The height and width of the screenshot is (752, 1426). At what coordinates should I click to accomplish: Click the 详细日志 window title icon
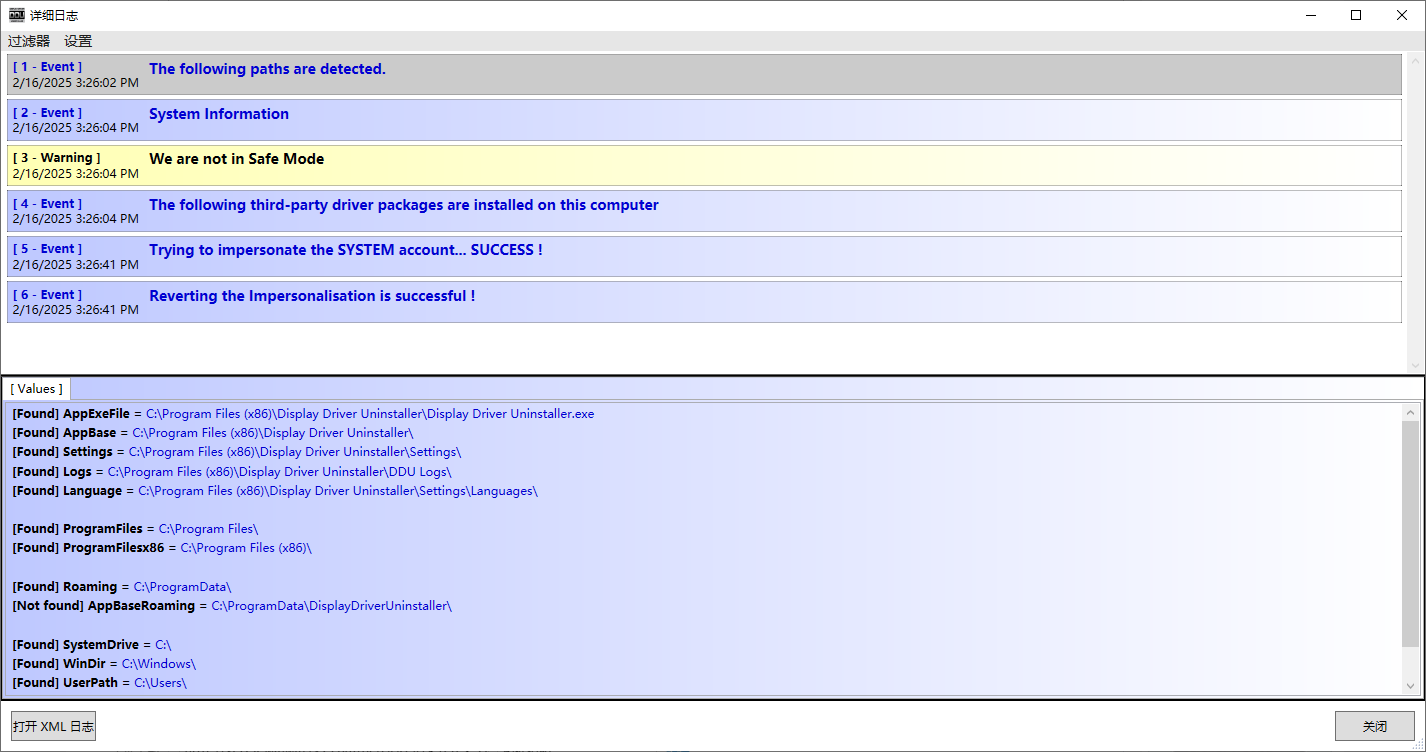17,15
